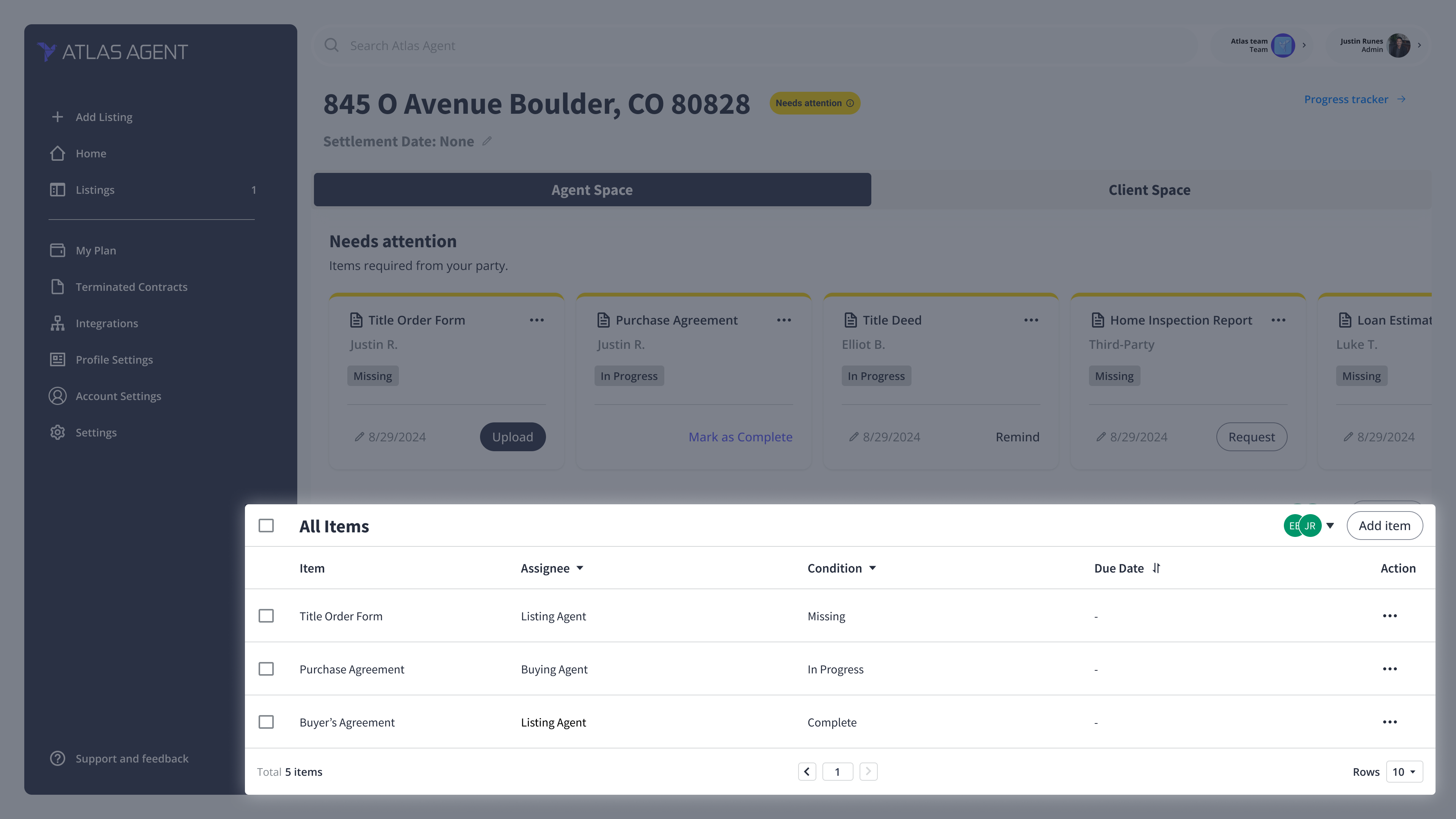Viewport: 1456px width, 819px height.
Task: Click the edit pencil beside Settlement Date
Action: click(486, 141)
